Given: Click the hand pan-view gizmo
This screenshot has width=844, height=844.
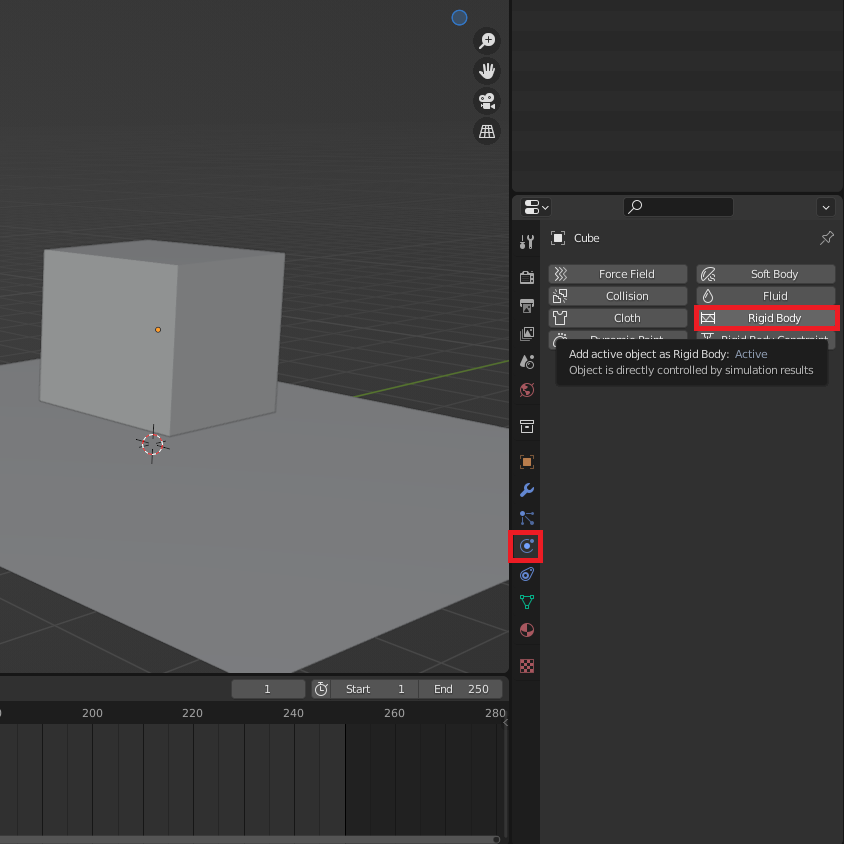Looking at the screenshot, I should tap(487, 71).
